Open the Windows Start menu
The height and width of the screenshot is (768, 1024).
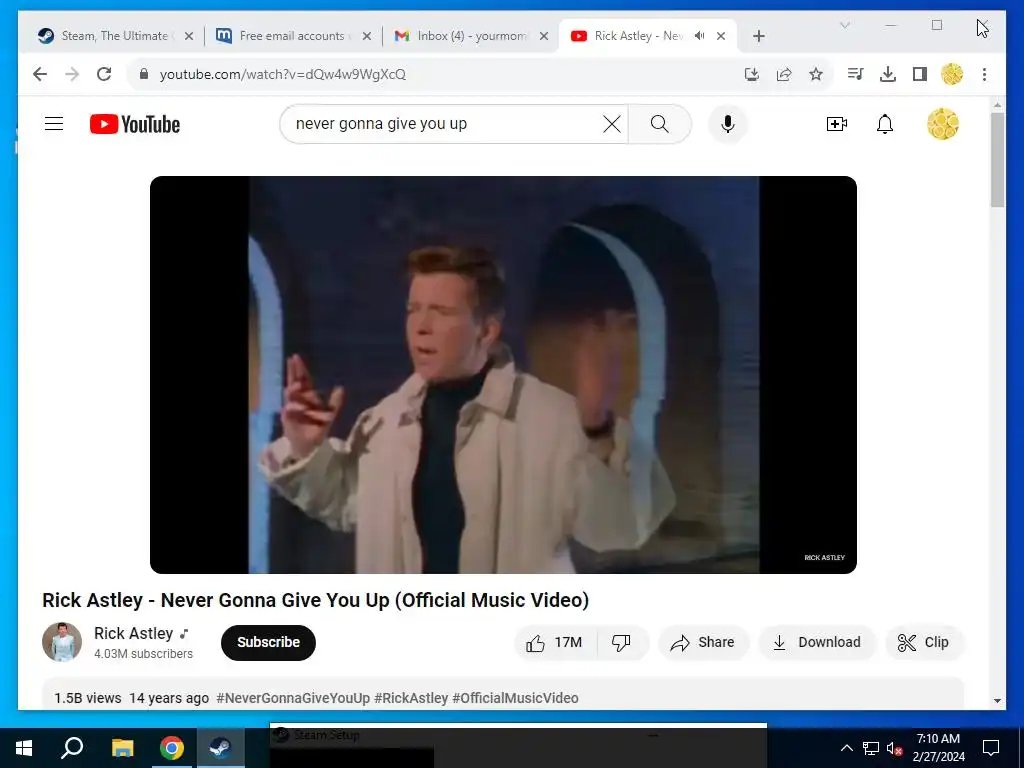click(x=24, y=748)
